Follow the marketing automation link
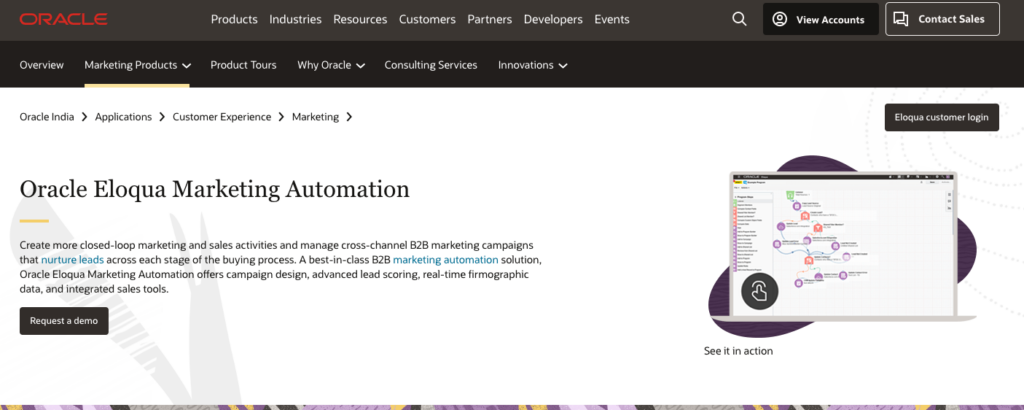This screenshot has width=1024, height=410. pos(445,259)
